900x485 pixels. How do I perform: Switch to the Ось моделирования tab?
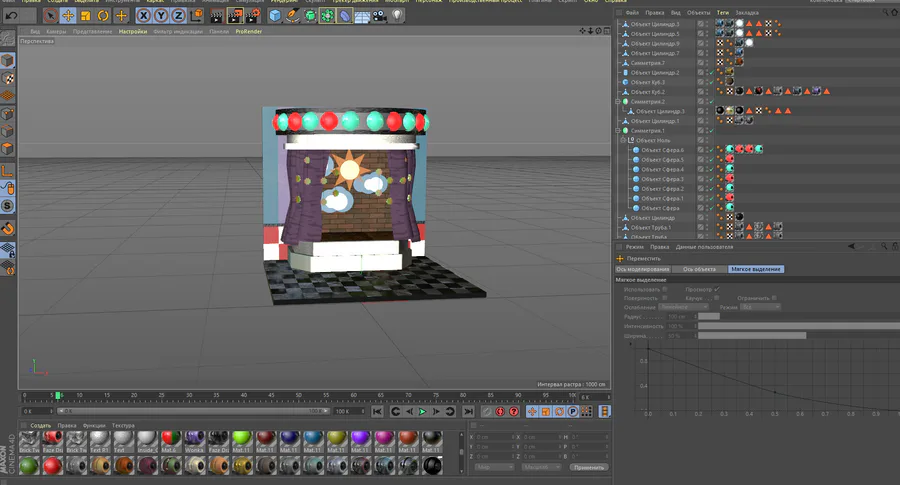[643, 269]
